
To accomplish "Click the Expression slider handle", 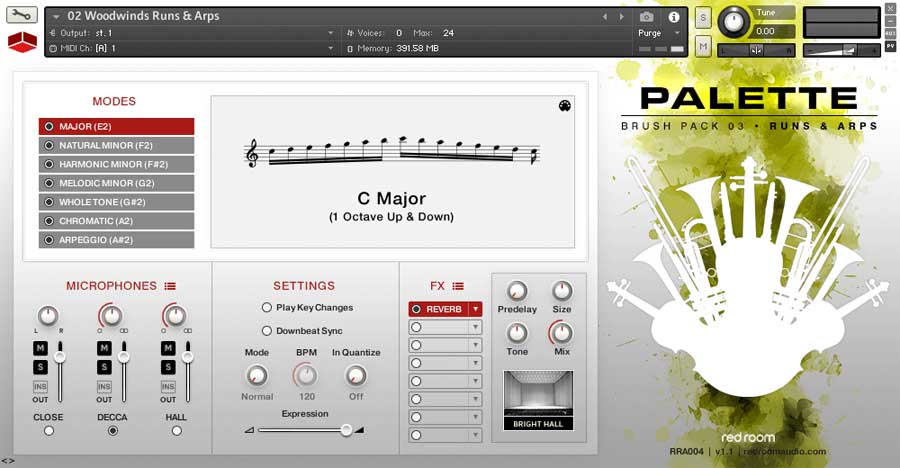I will [x=346, y=430].
